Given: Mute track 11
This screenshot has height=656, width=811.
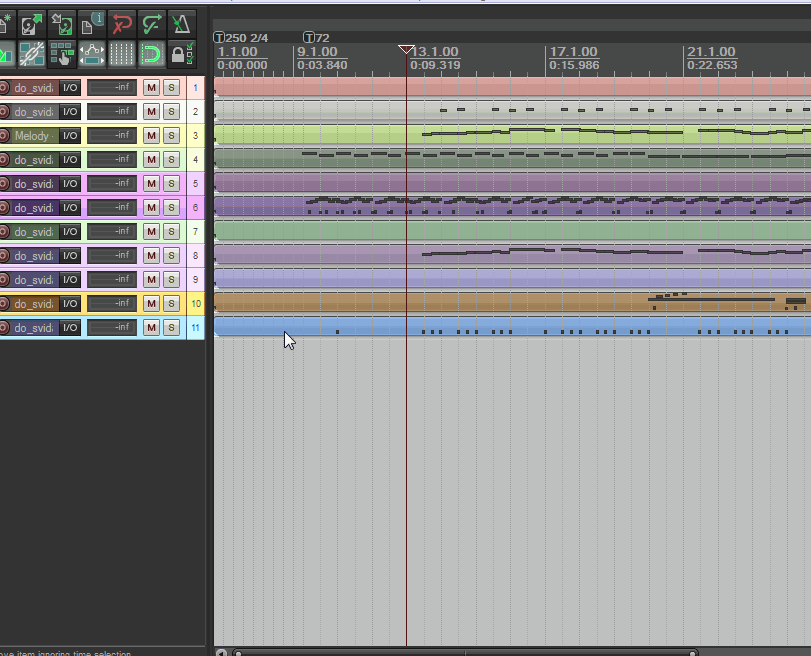Looking at the screenshot, I should [151, 327].
